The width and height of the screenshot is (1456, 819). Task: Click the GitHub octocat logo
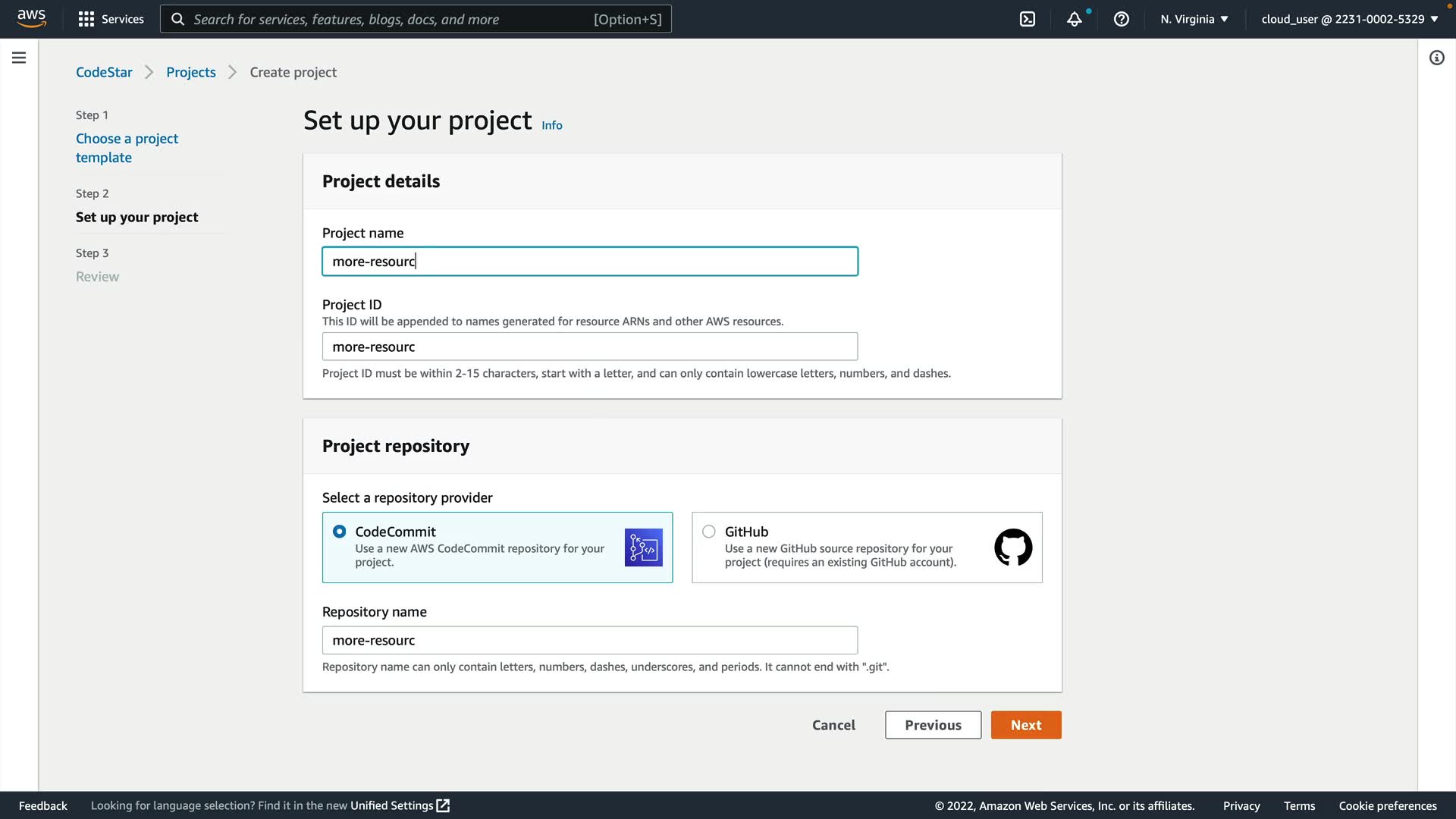coord(1013,548)
